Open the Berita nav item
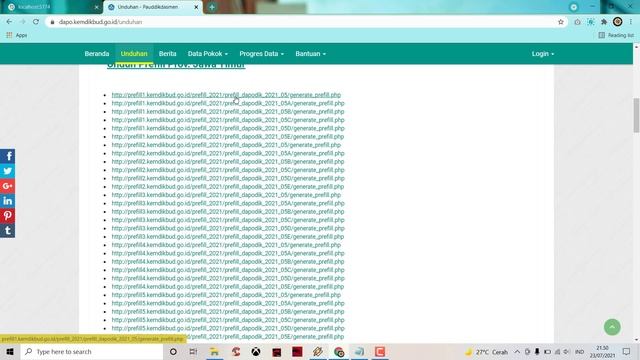The height and width of the screenshot is (360, 640). point(167,54)
